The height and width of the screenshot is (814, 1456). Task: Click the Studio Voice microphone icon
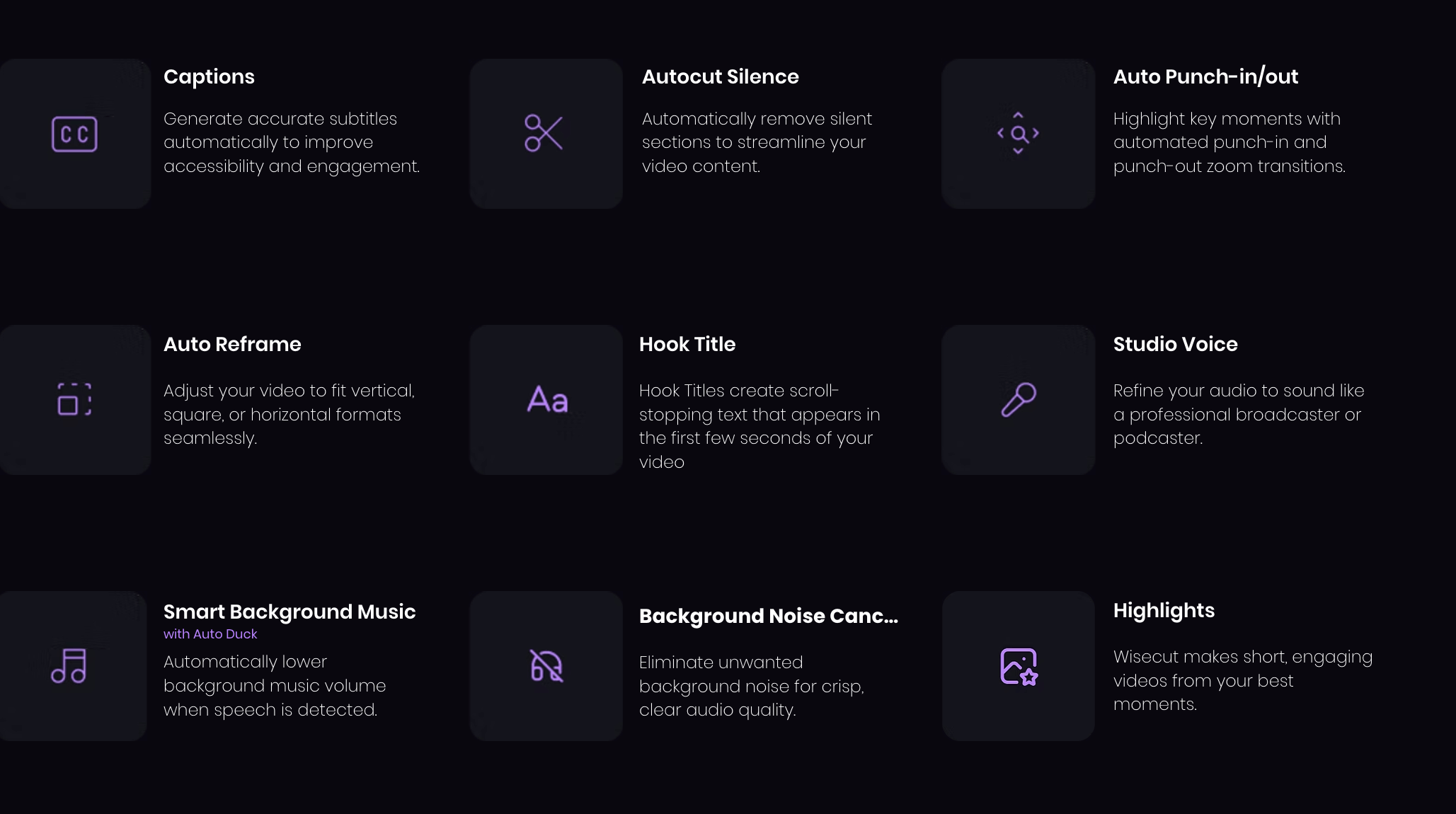pyautogui.click(x=1019, y=400)
